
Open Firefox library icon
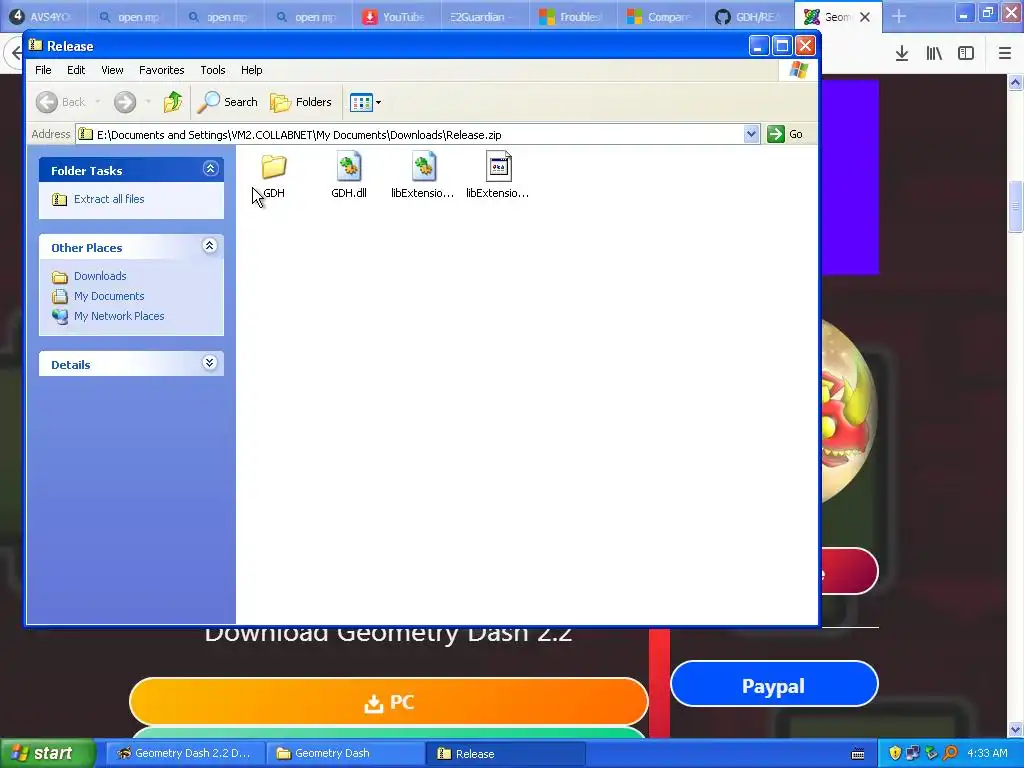pos(934,54)
